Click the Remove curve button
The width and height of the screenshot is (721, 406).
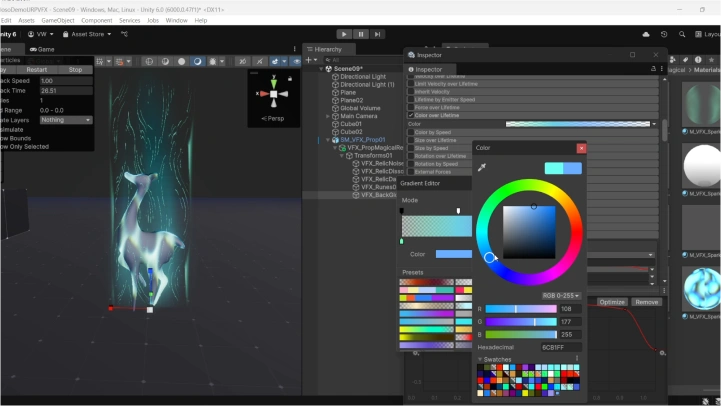pyautogui.click(x=647, y=302)
